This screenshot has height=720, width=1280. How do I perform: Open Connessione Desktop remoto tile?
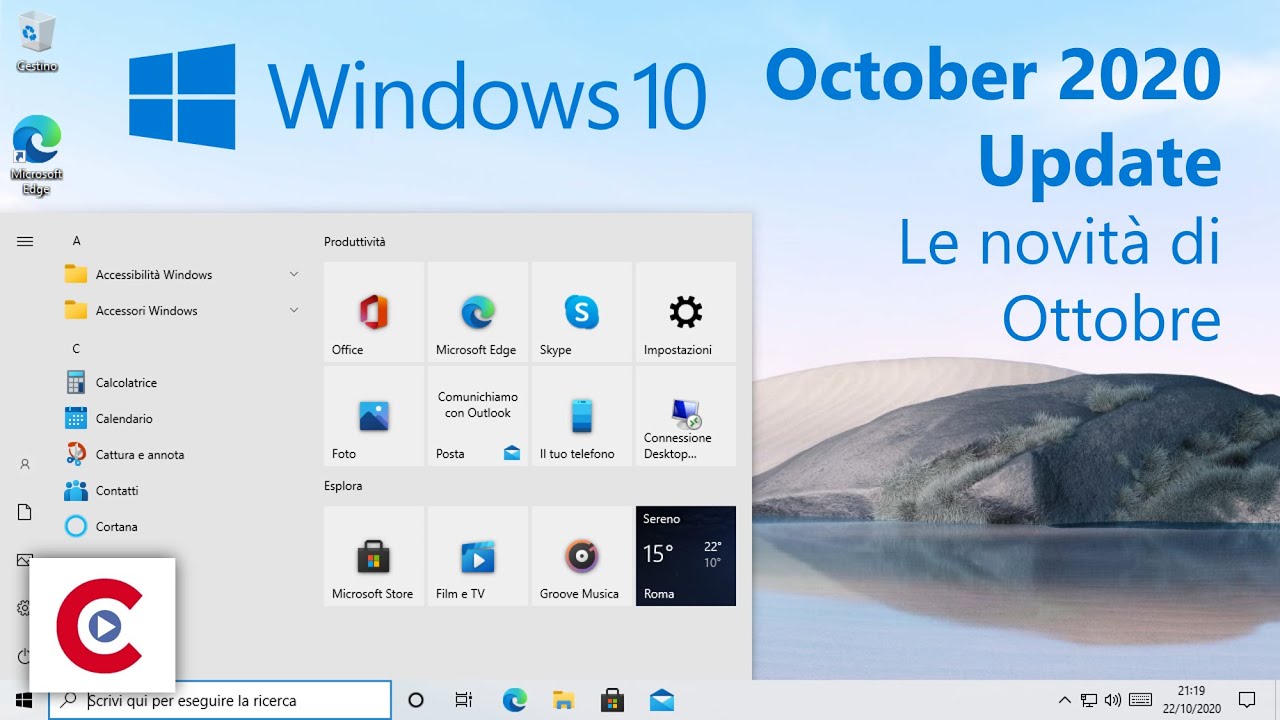pos(686,416)
